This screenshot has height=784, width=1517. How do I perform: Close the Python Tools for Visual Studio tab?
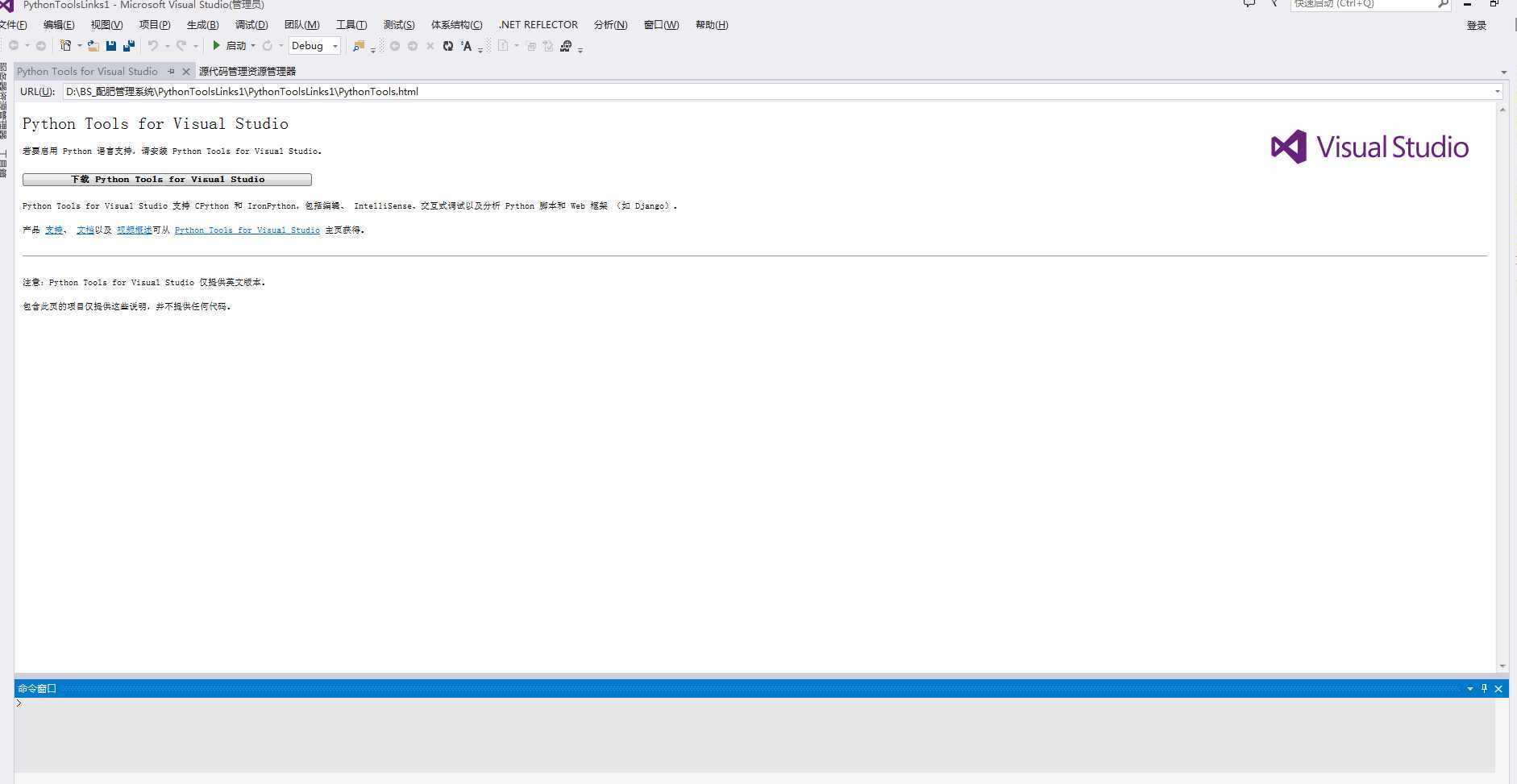point(186,72)
